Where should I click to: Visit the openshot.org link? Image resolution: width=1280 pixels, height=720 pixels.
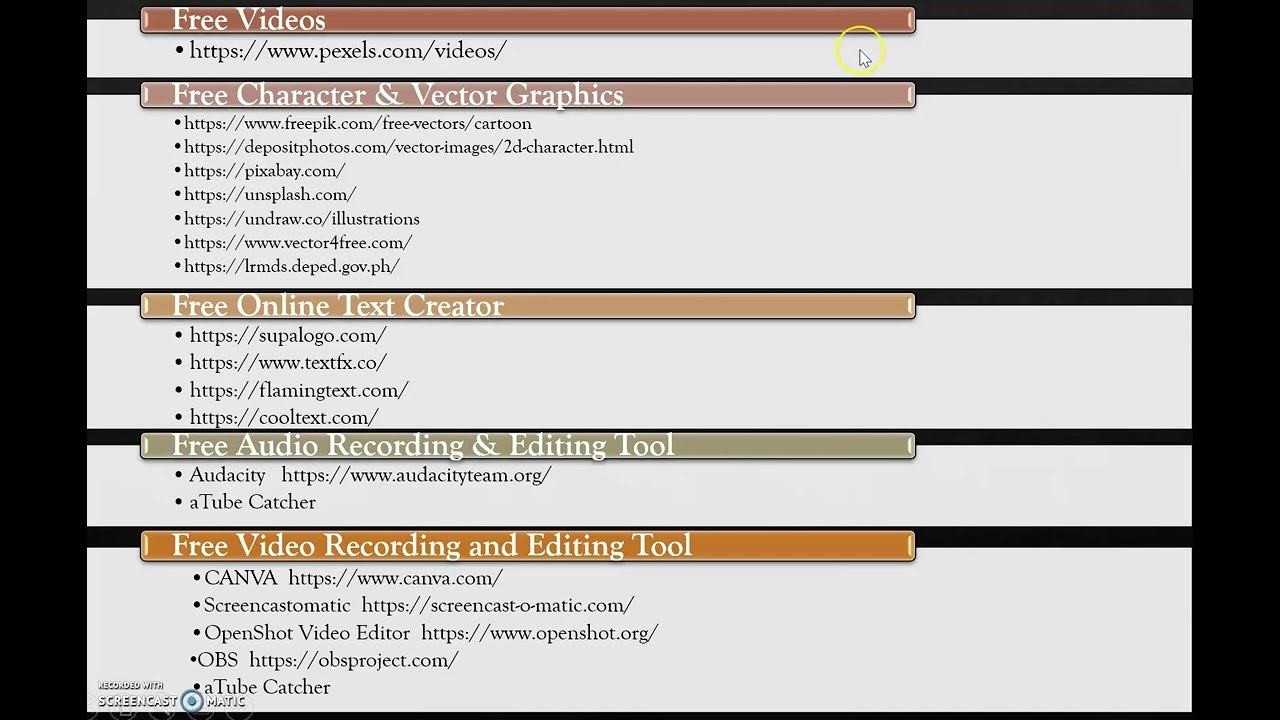(539, 633)
